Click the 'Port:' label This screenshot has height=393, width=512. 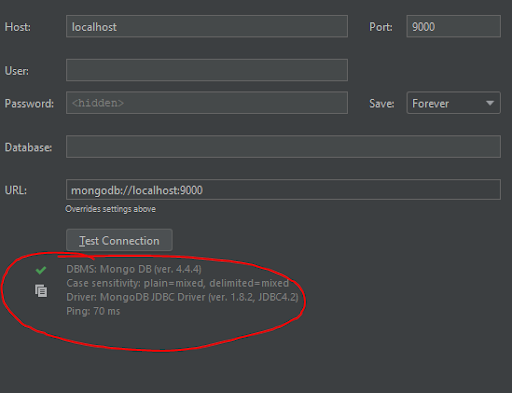click(x=381, y=27)
